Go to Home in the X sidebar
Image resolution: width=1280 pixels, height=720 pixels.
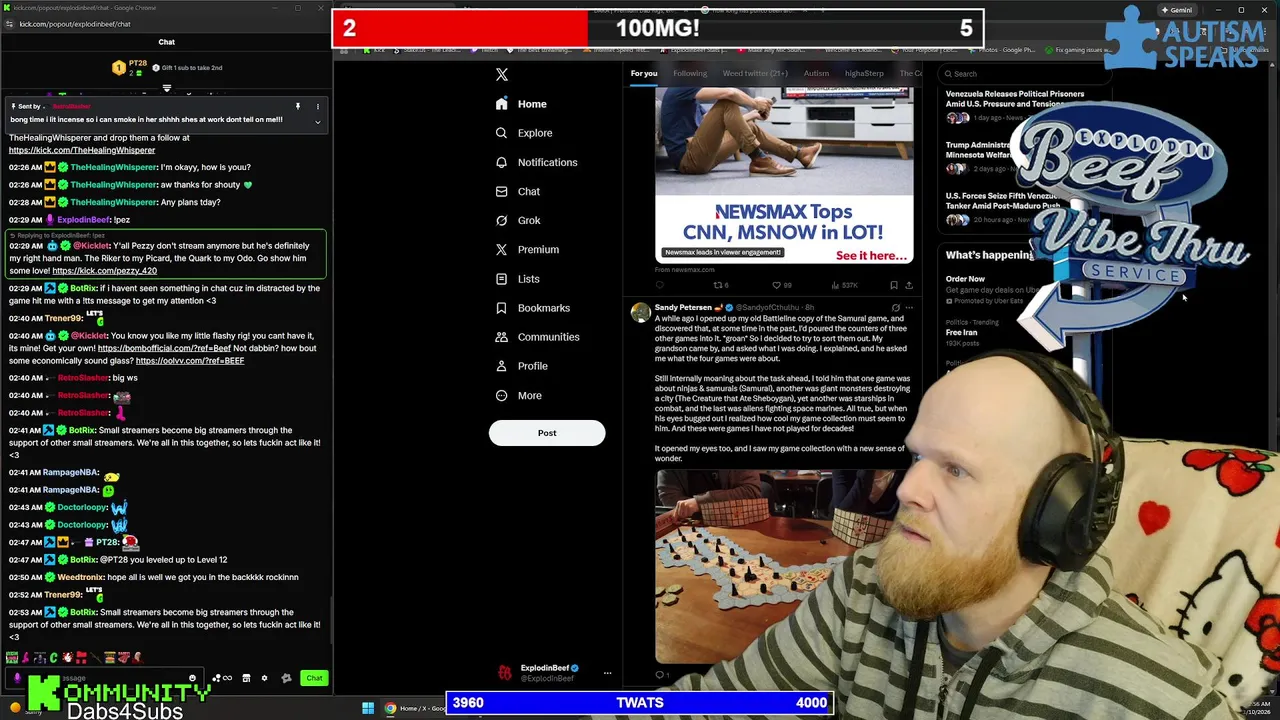521,104
